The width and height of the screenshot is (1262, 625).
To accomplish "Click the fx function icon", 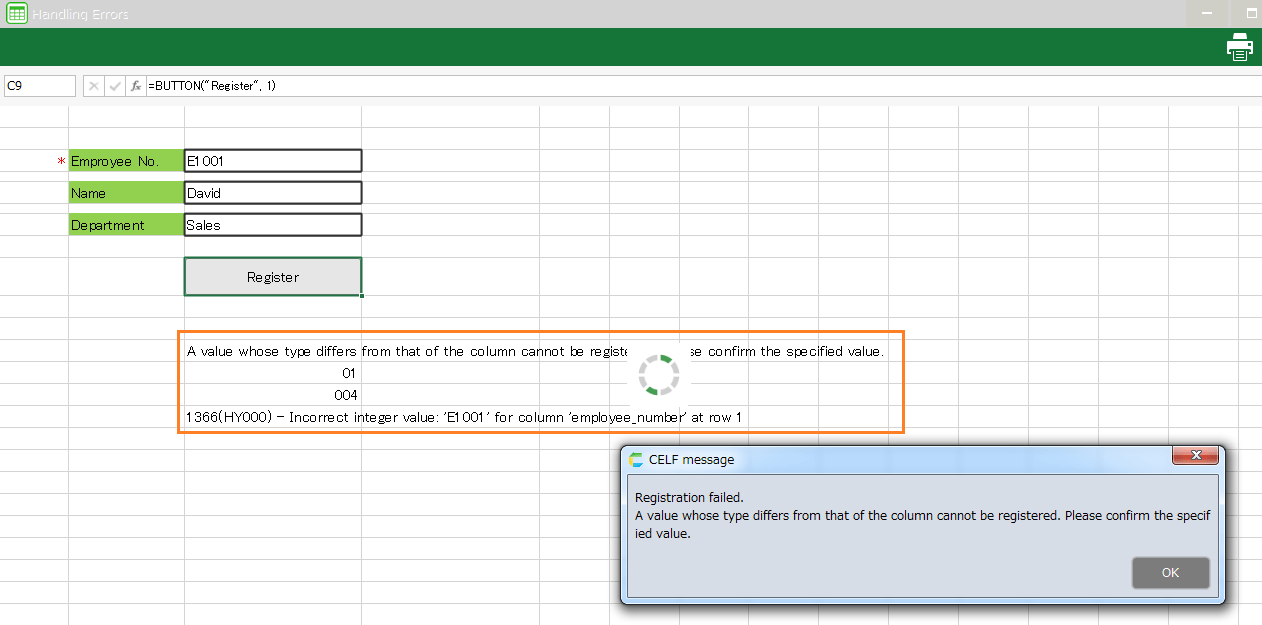I will coord(136,86).
